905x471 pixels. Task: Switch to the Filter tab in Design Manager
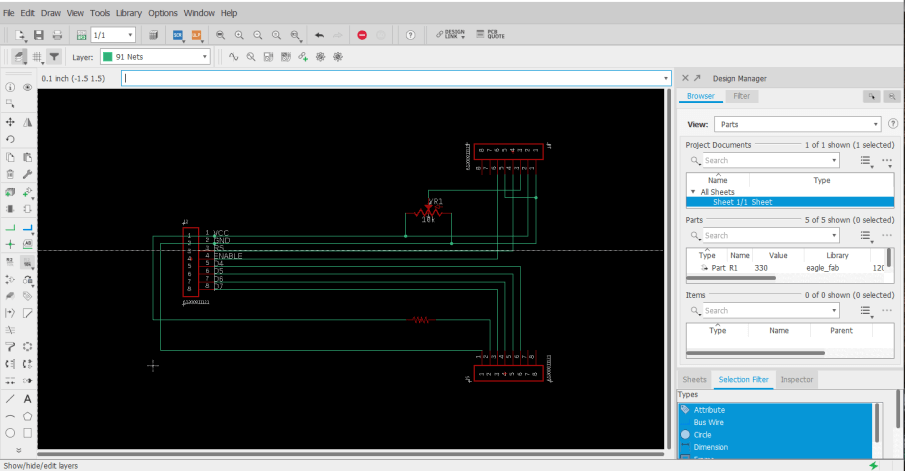click(x=742, y=96)
